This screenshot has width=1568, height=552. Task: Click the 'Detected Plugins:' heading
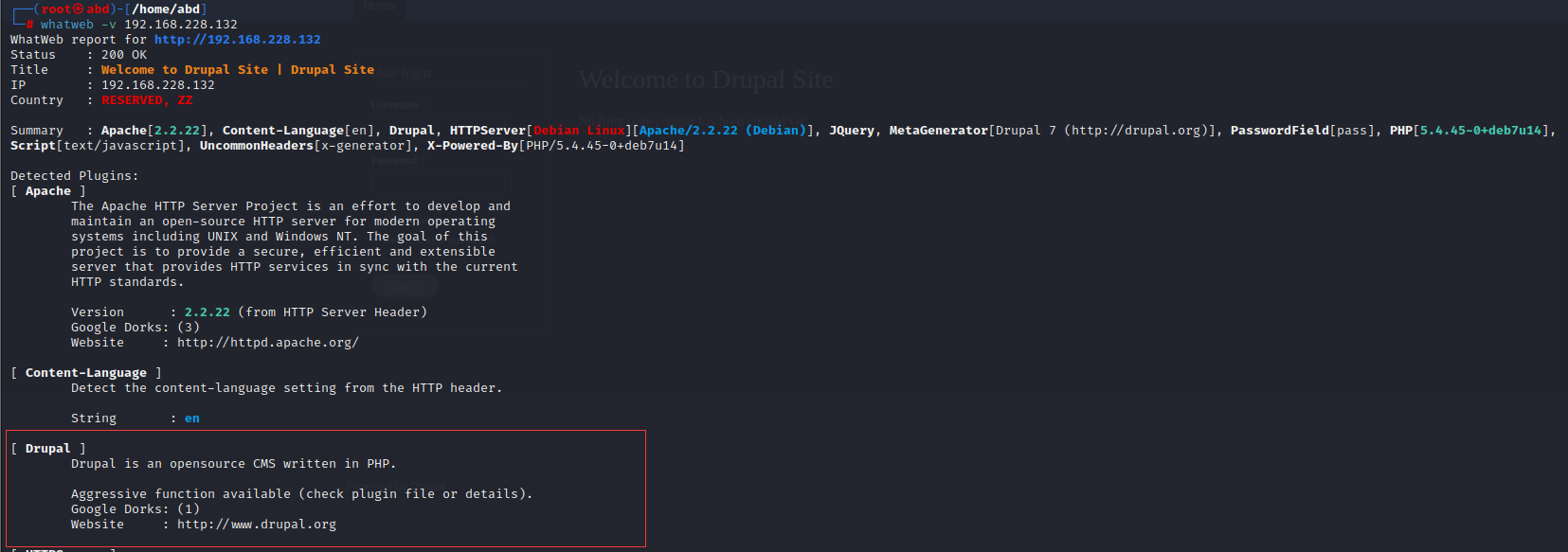tap(74, 176)
